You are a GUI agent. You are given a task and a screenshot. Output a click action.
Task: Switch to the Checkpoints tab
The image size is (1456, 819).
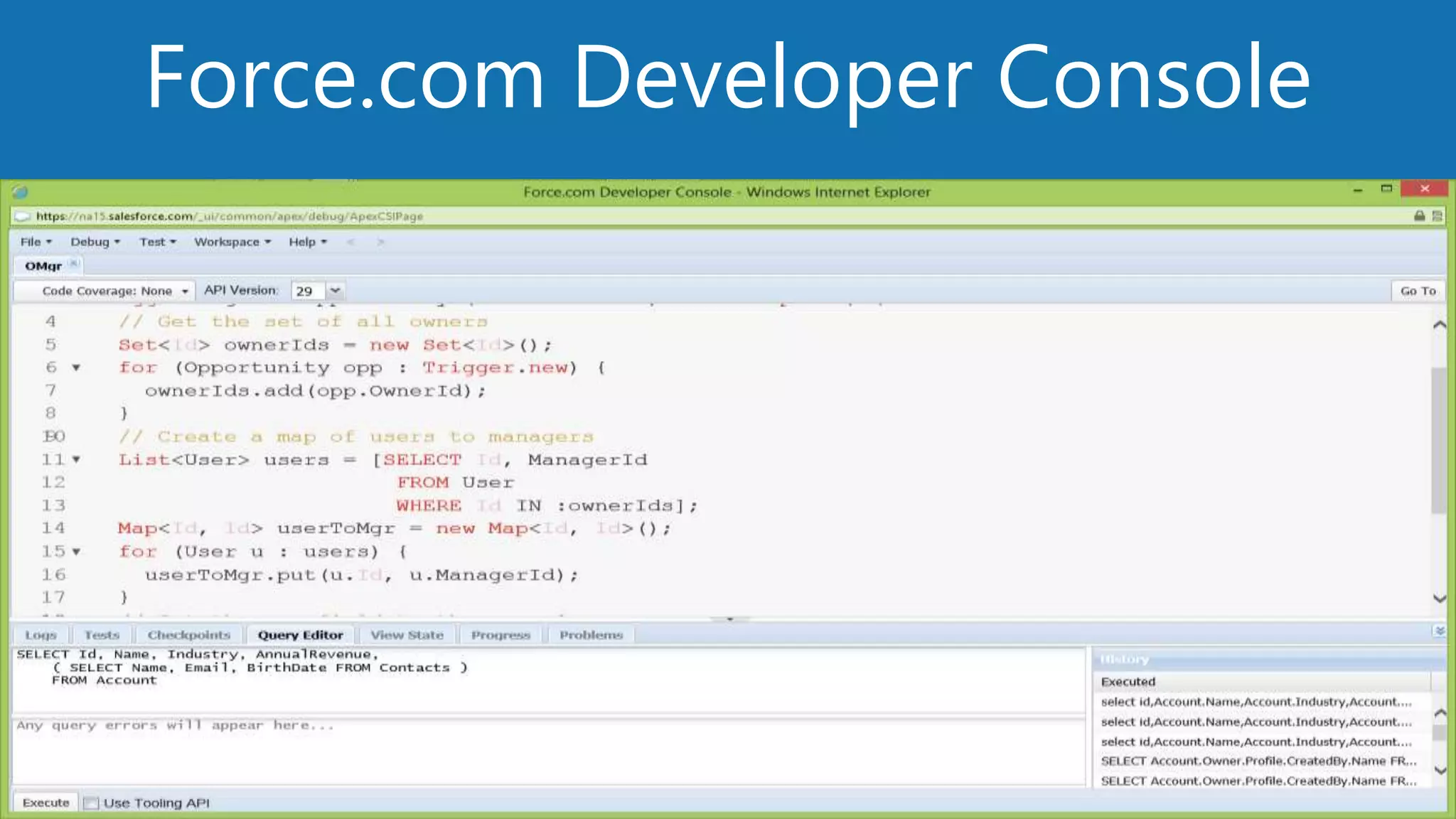[189, 635]
